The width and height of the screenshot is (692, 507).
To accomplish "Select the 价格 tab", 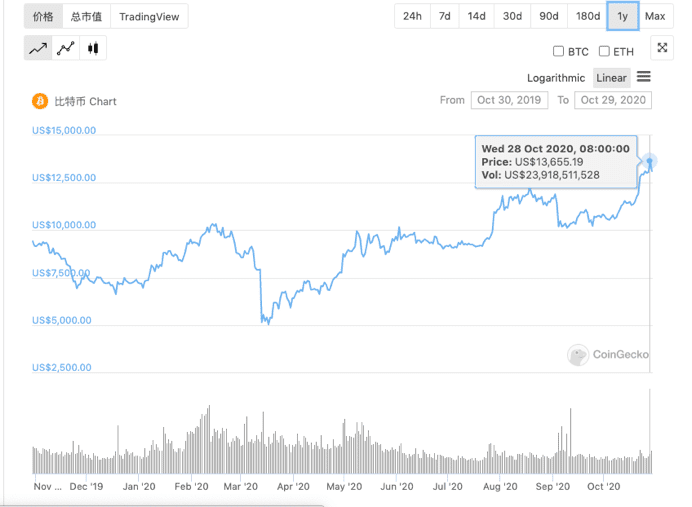I will 43,16.
